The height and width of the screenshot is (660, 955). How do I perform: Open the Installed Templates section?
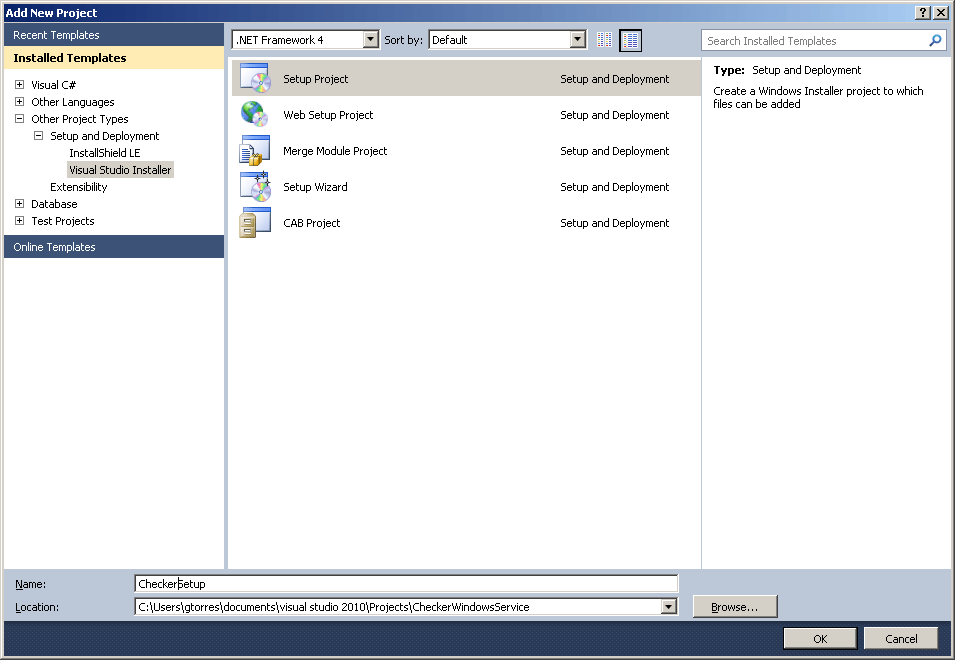point(114,58)
